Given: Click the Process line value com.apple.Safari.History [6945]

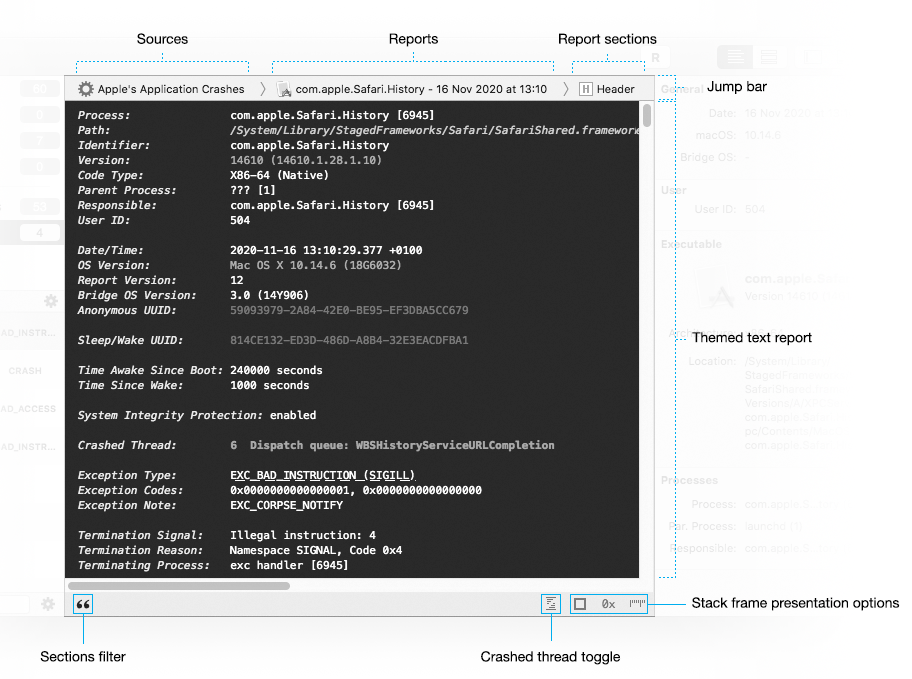Looking at the screenshot, I should click(x=332, y=115).
